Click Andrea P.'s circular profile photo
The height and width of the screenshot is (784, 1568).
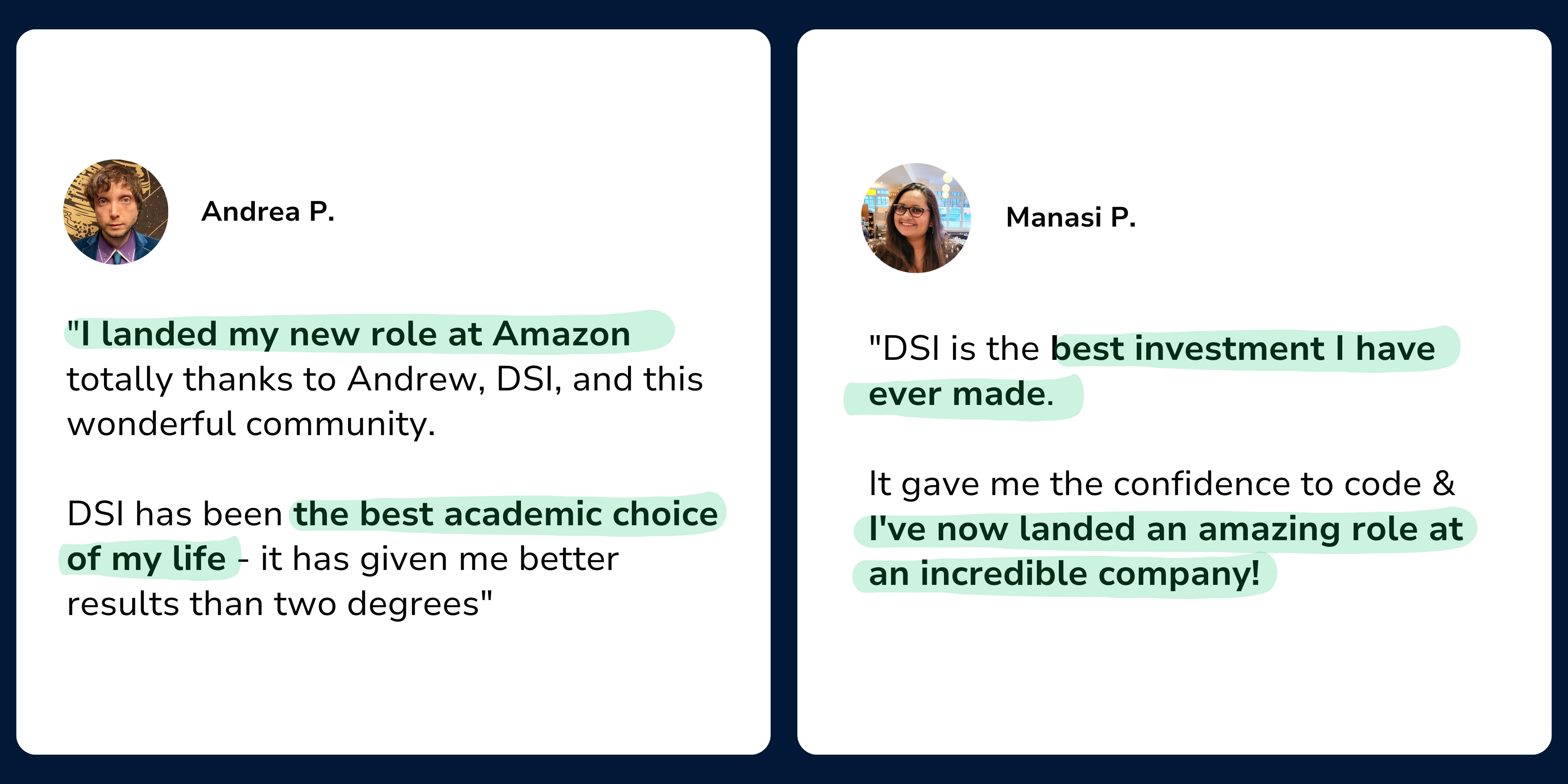pos(116,212)
